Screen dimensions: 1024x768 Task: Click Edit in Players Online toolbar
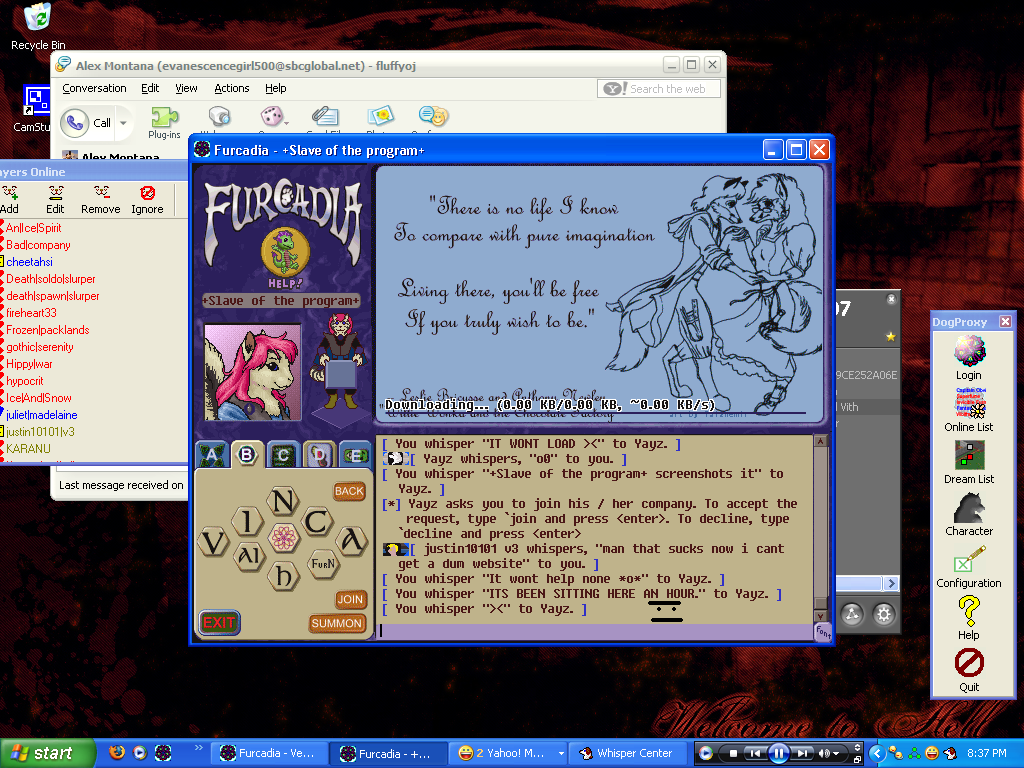55,200
